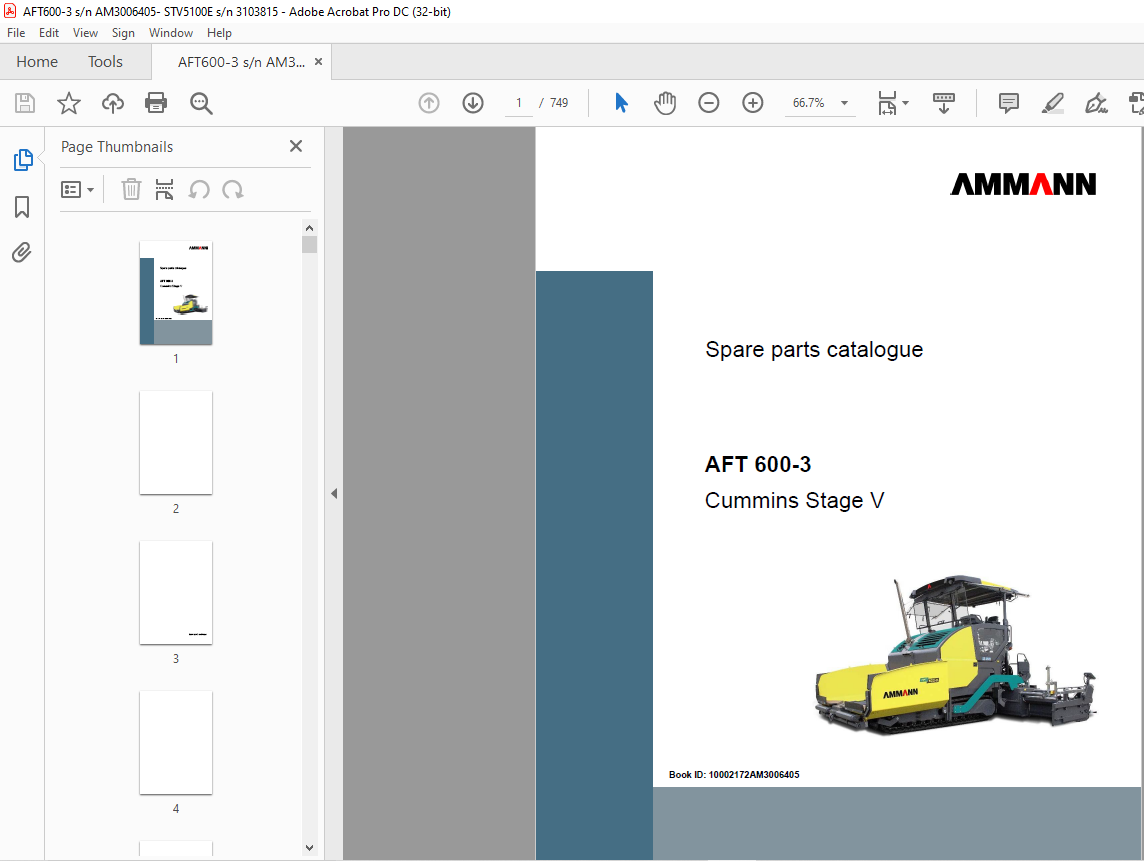Screen dimensions: 1144x861
Task: Expand the fit page tool arrow
Action: pyautogui.click(x=906, y=103)
